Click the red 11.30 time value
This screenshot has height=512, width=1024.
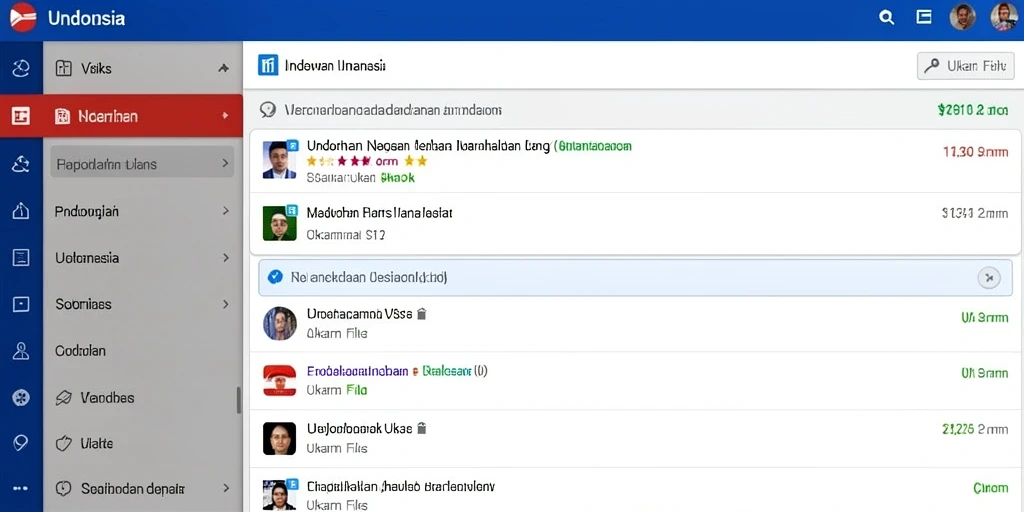[x=976, y=152]
